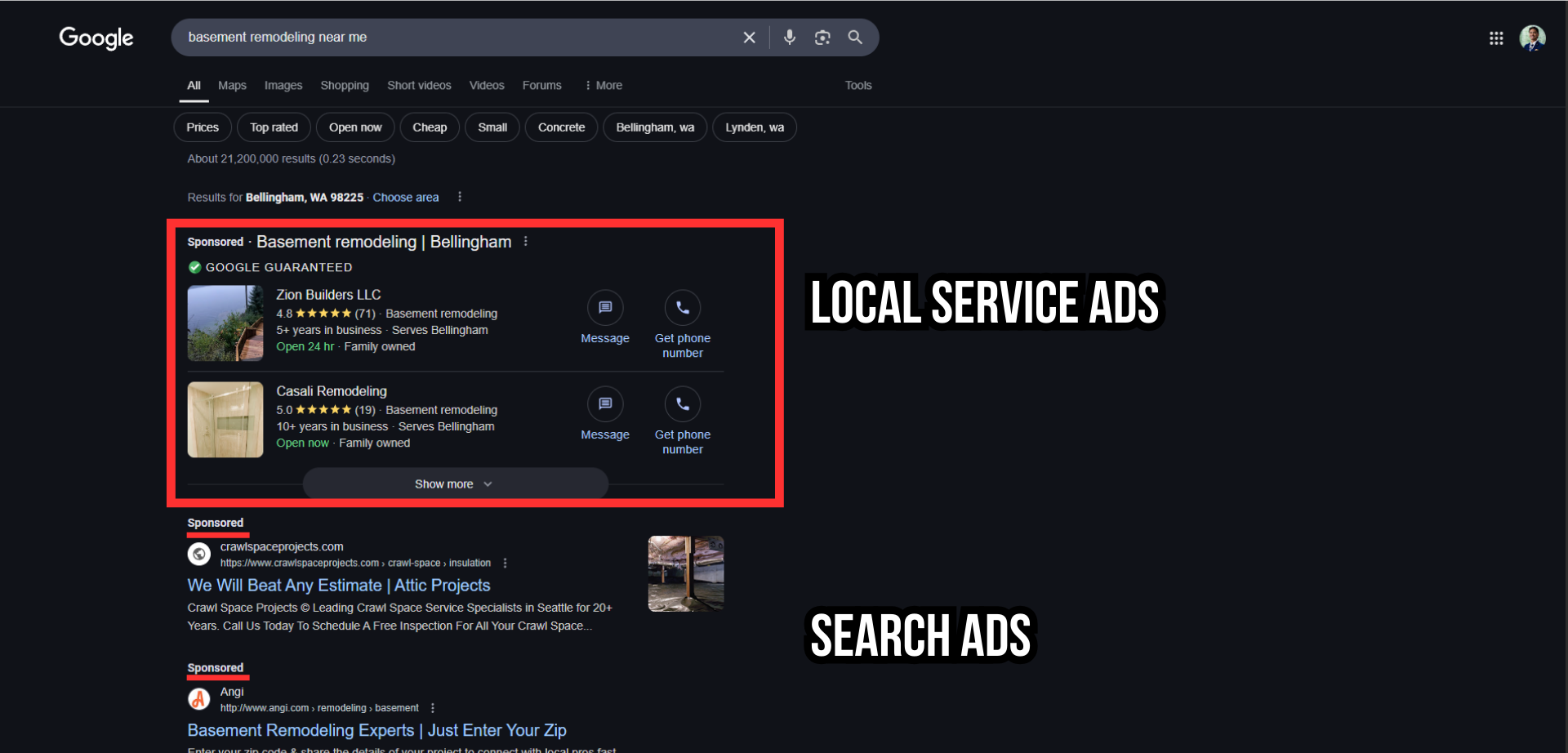Open options dots for Angi ad
The image size is (1568, 753).
pyautogui.click(x=433, y=708)
